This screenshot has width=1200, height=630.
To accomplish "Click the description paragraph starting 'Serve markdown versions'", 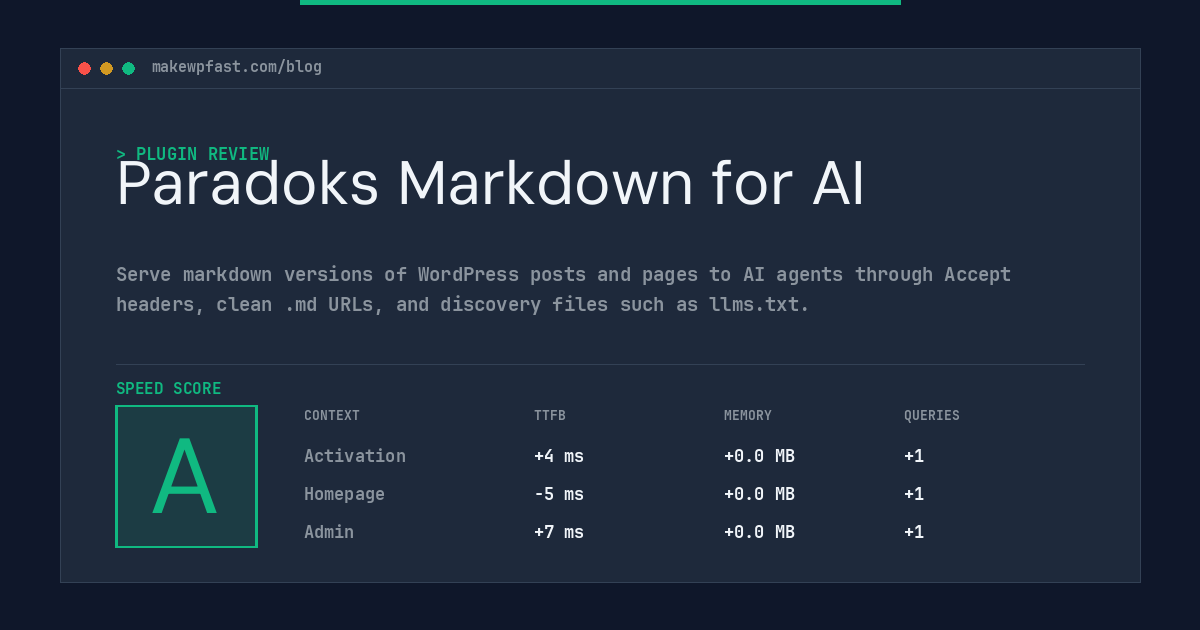I will [564, 289].
